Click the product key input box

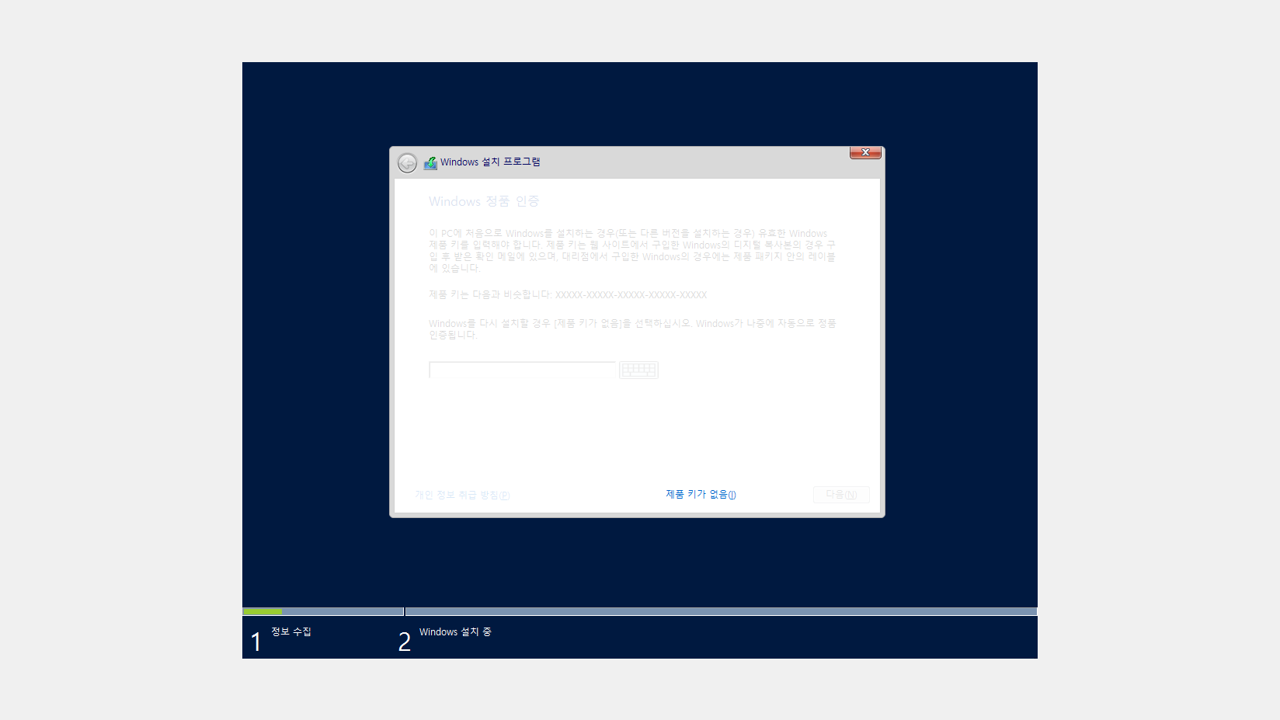tap(522, 370)
